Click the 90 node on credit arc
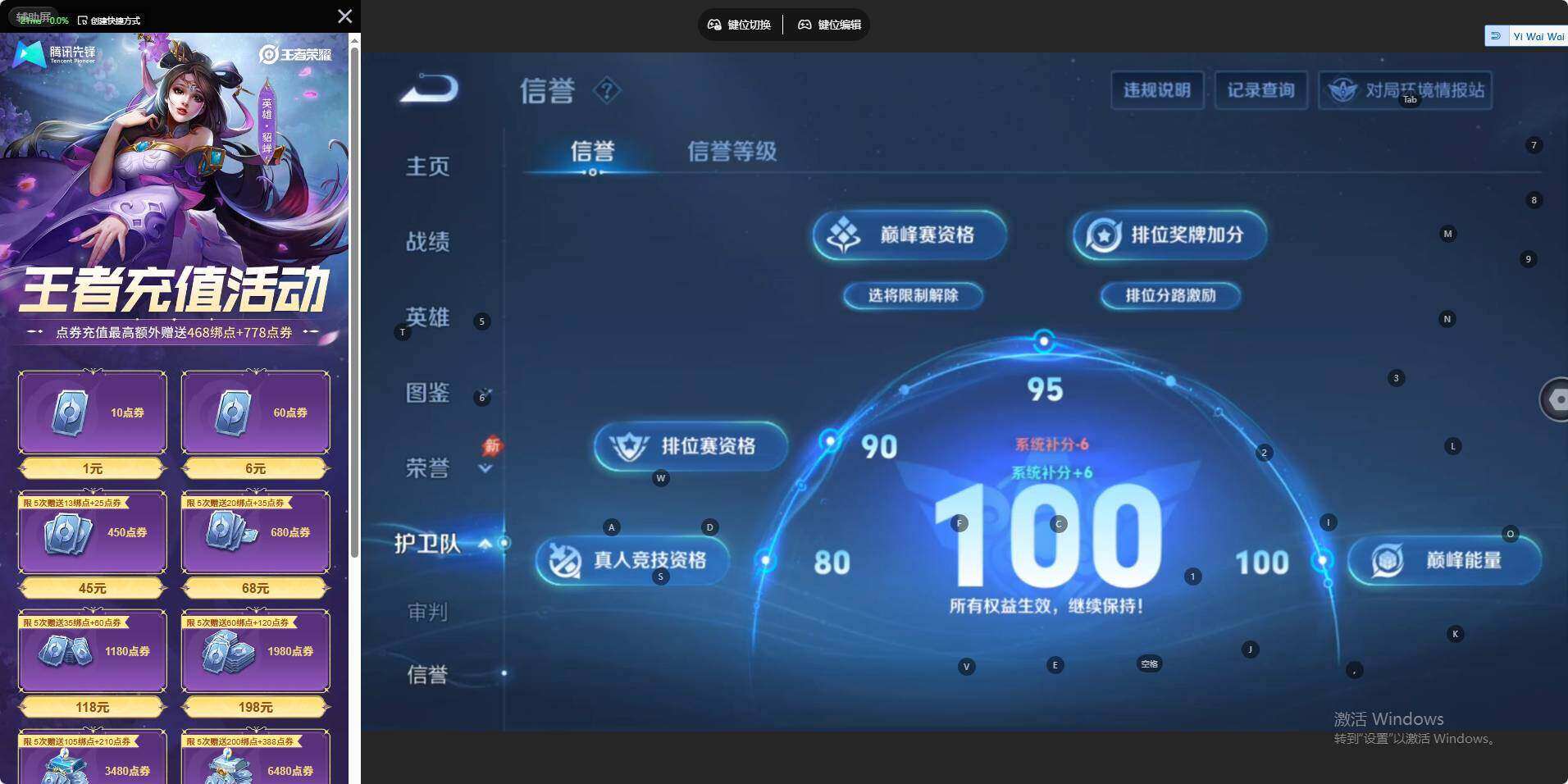Screen dimensions: 1568x784 pos(830,441)
